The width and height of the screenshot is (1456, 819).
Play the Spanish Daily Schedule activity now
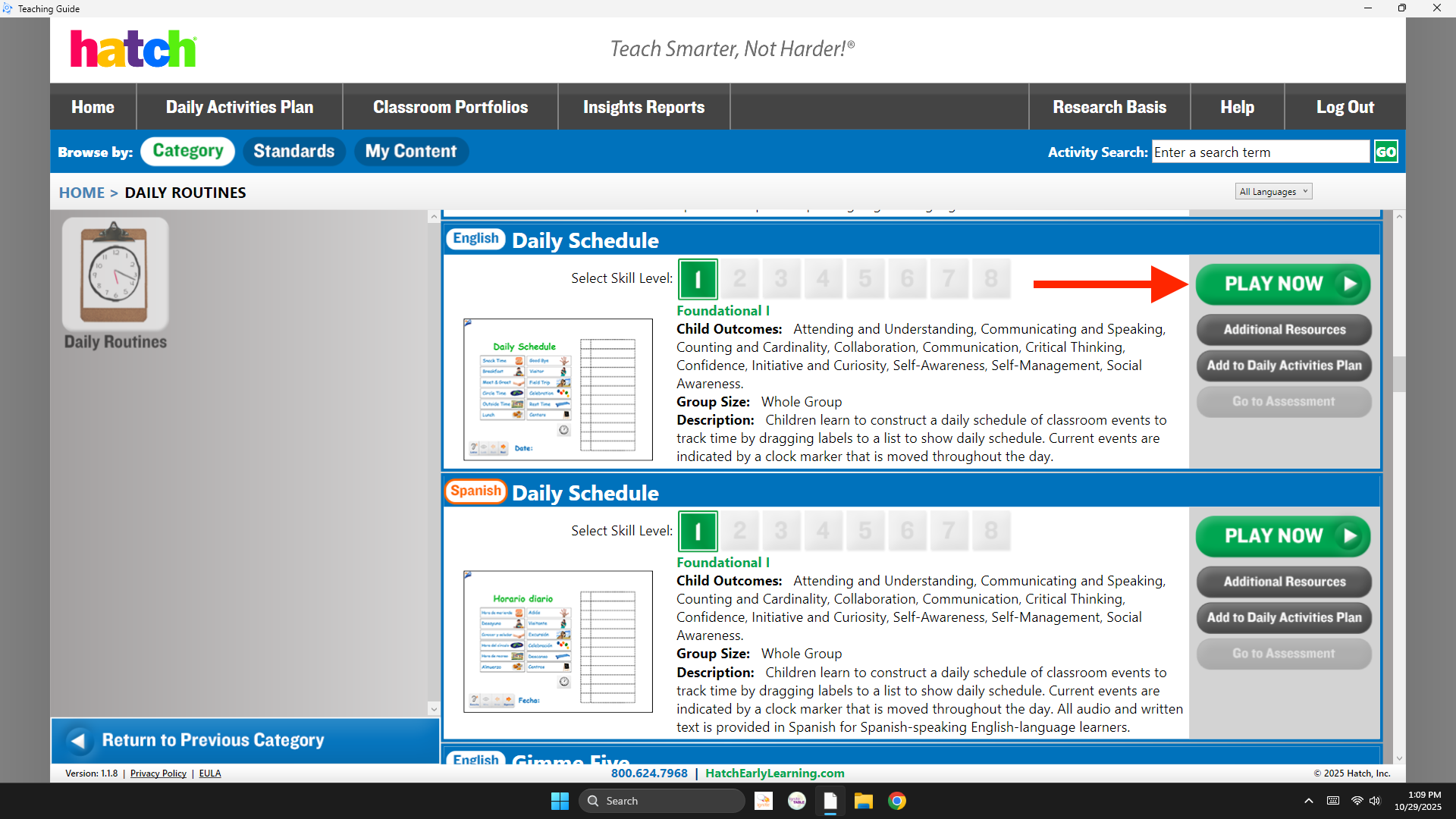[x=1284, y=536]
